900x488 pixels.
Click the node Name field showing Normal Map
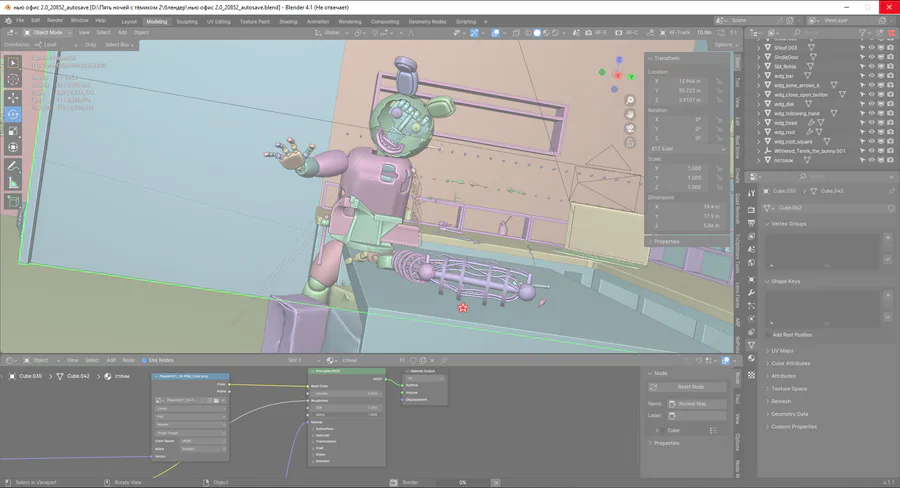[x=697, y=404]
